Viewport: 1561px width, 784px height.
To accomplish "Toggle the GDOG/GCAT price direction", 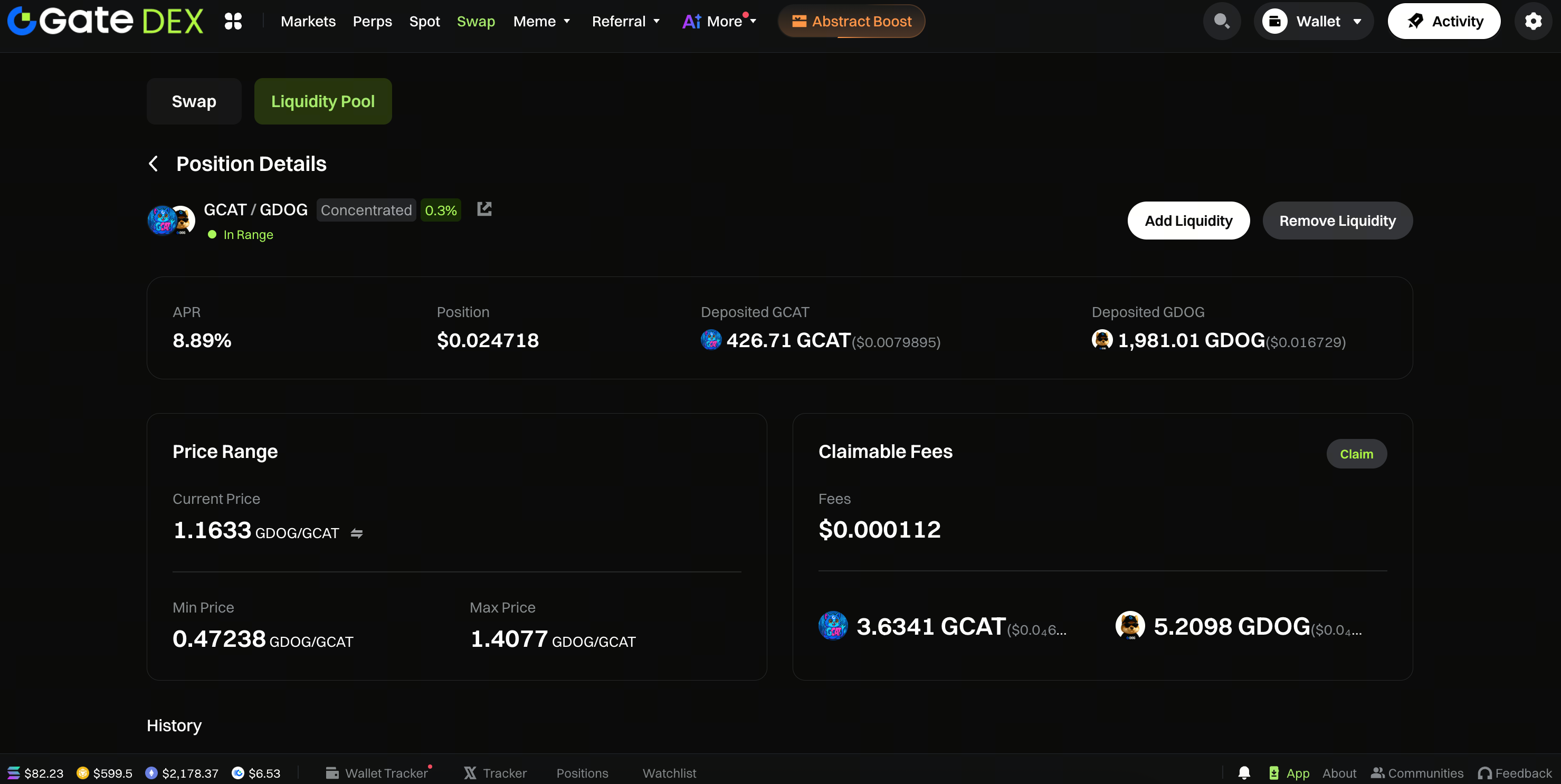I will click(356, 533).
